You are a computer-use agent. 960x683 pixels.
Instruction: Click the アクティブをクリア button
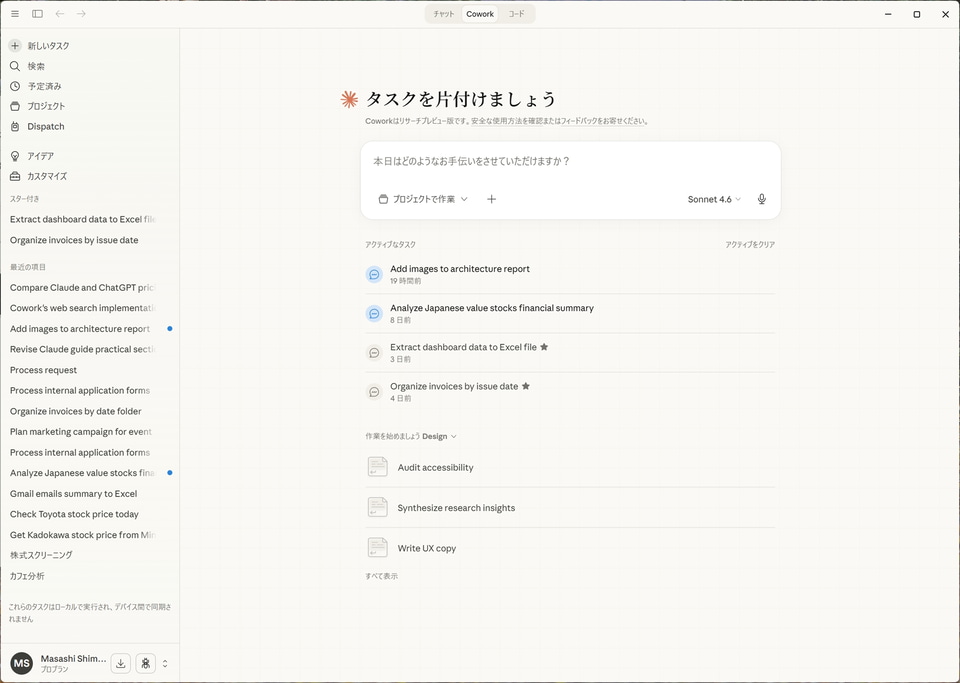coord(750,244)
